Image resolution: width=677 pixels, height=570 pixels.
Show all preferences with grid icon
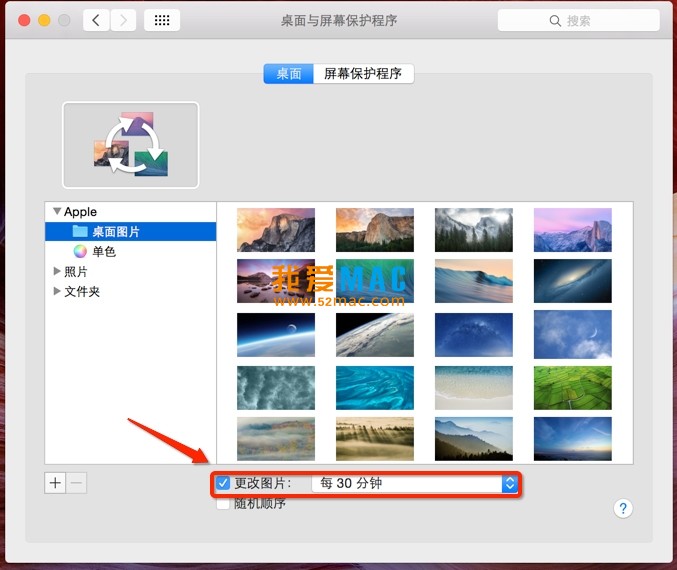click(162, 20)
